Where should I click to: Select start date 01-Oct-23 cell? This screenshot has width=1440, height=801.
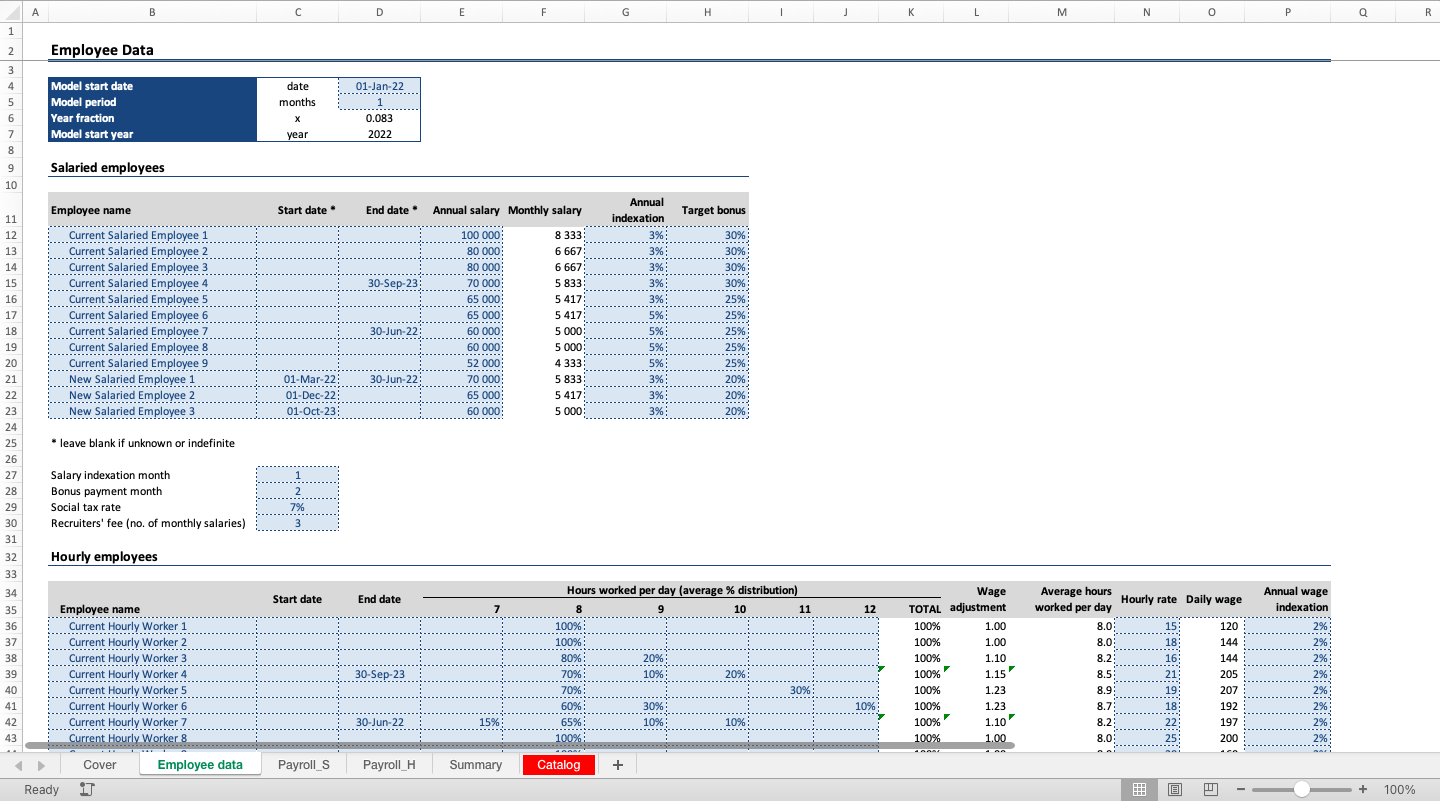click(x=297, y=411)
